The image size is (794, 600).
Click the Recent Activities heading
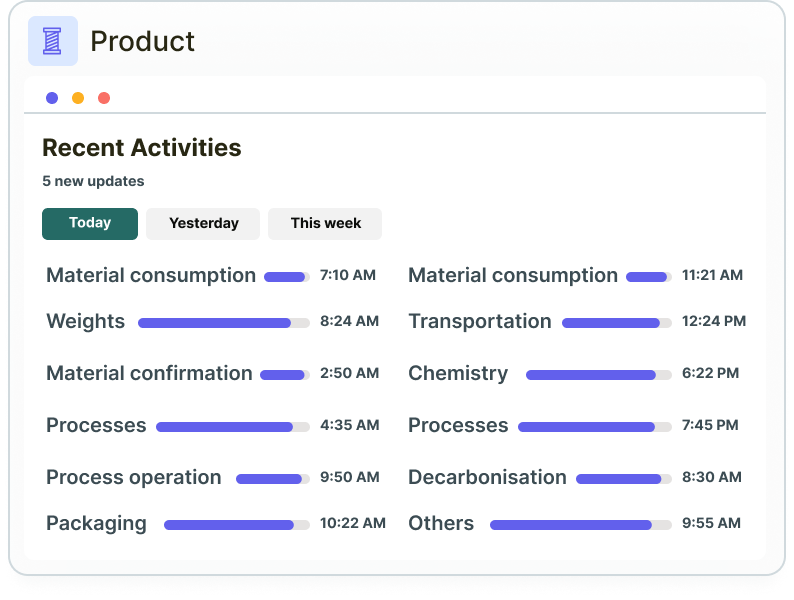pyautogui.click(x=142, y=148)
